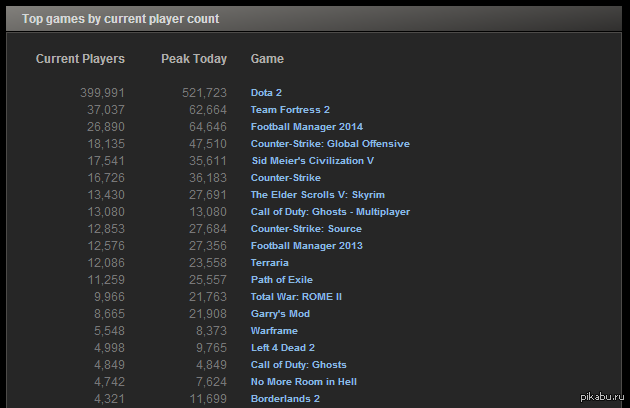
Task: Click 'Top games by current player count' title
Action: tap(121, 19)
